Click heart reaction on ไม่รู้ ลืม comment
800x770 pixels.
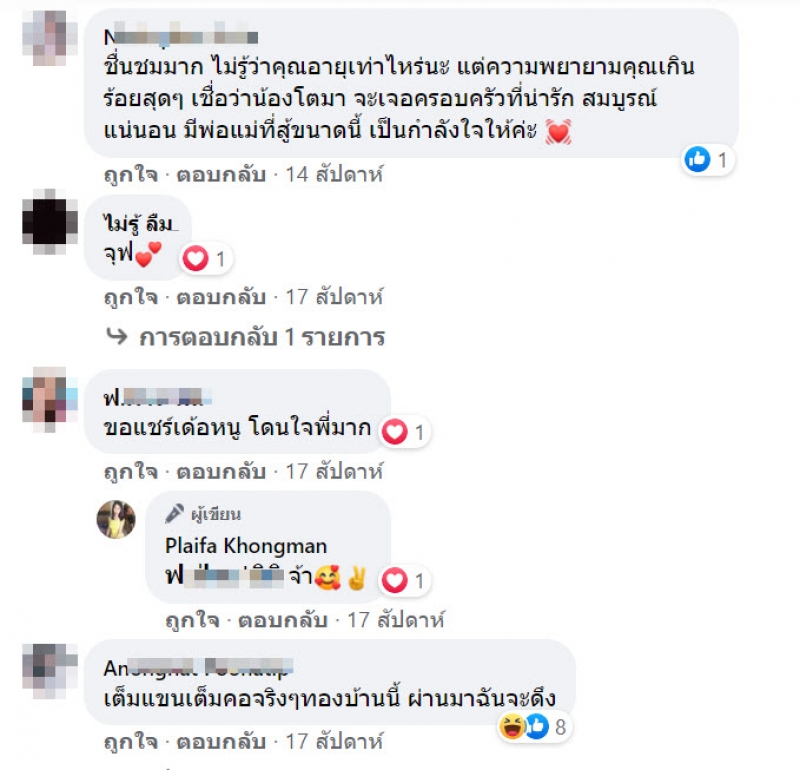coord(196,258)
